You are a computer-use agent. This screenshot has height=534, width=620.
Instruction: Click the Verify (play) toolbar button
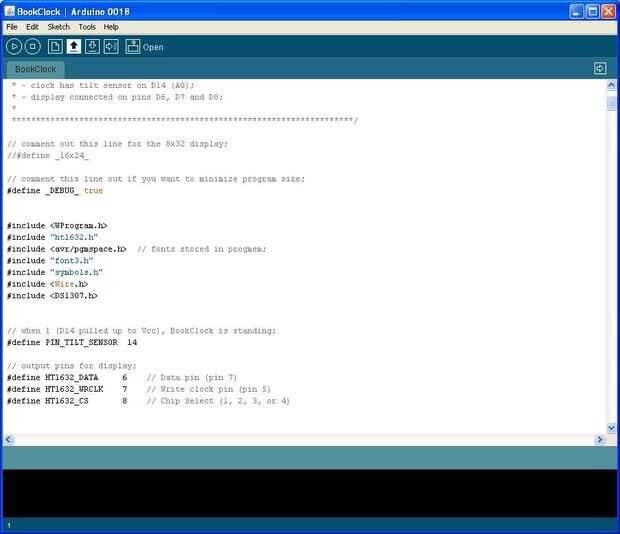(x=14, y=47)
